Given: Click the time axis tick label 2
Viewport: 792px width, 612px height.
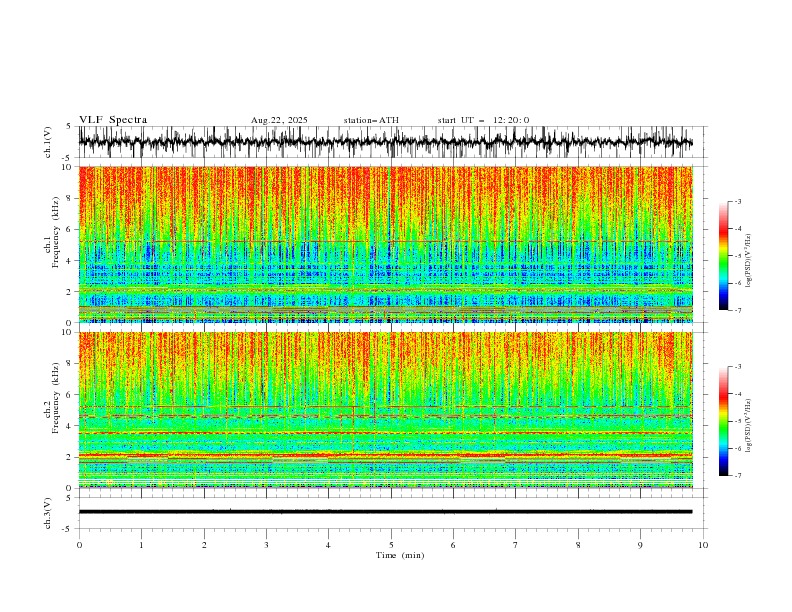Looking at the screenshot, I should click(x=204, y=545).
